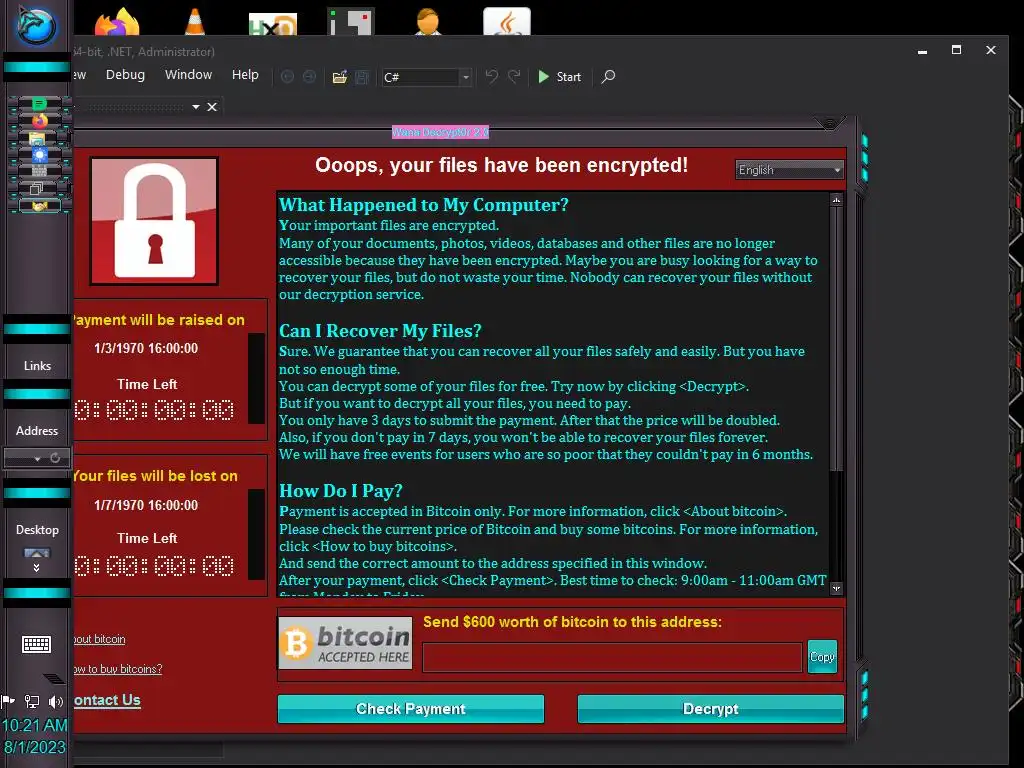The width and height of the screenshot is (1024, 768).
Task: Click the wolf Start orb icon
Action: pos(36,27)
